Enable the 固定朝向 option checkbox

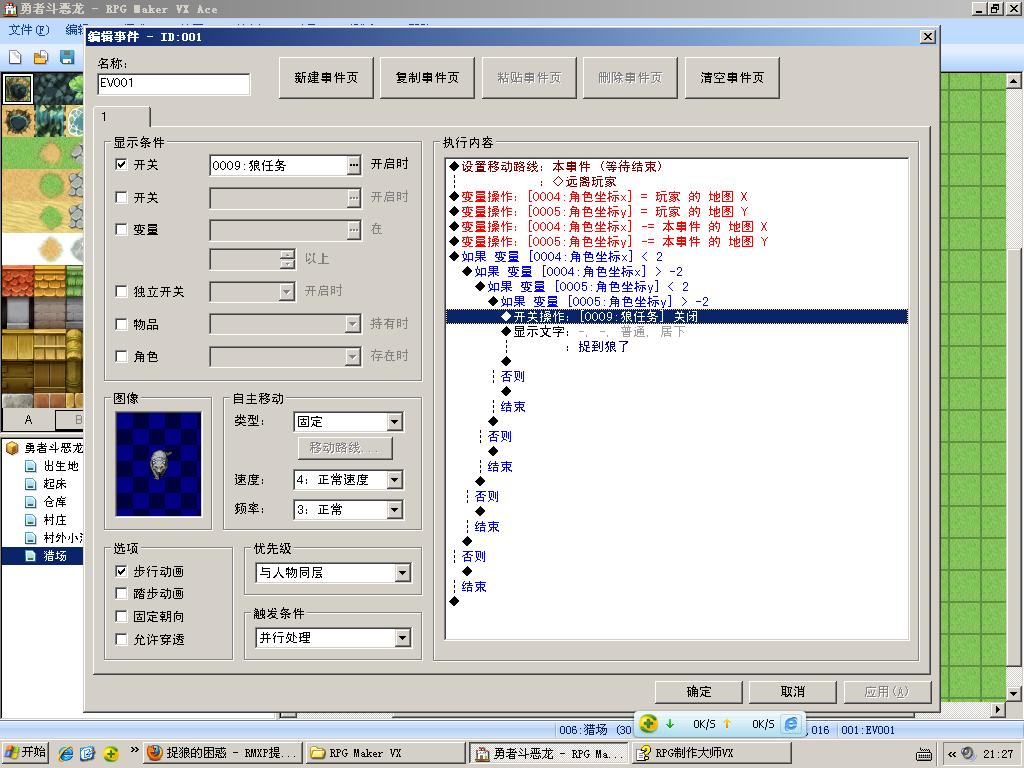121,616
